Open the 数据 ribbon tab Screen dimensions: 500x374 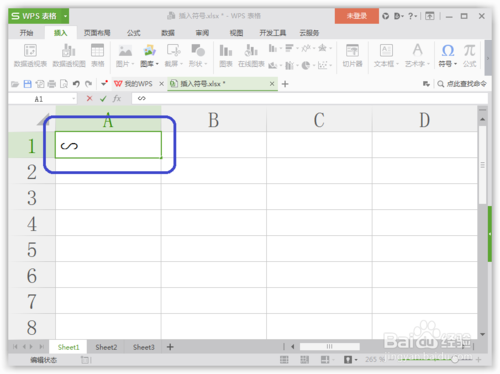point(168,33)
